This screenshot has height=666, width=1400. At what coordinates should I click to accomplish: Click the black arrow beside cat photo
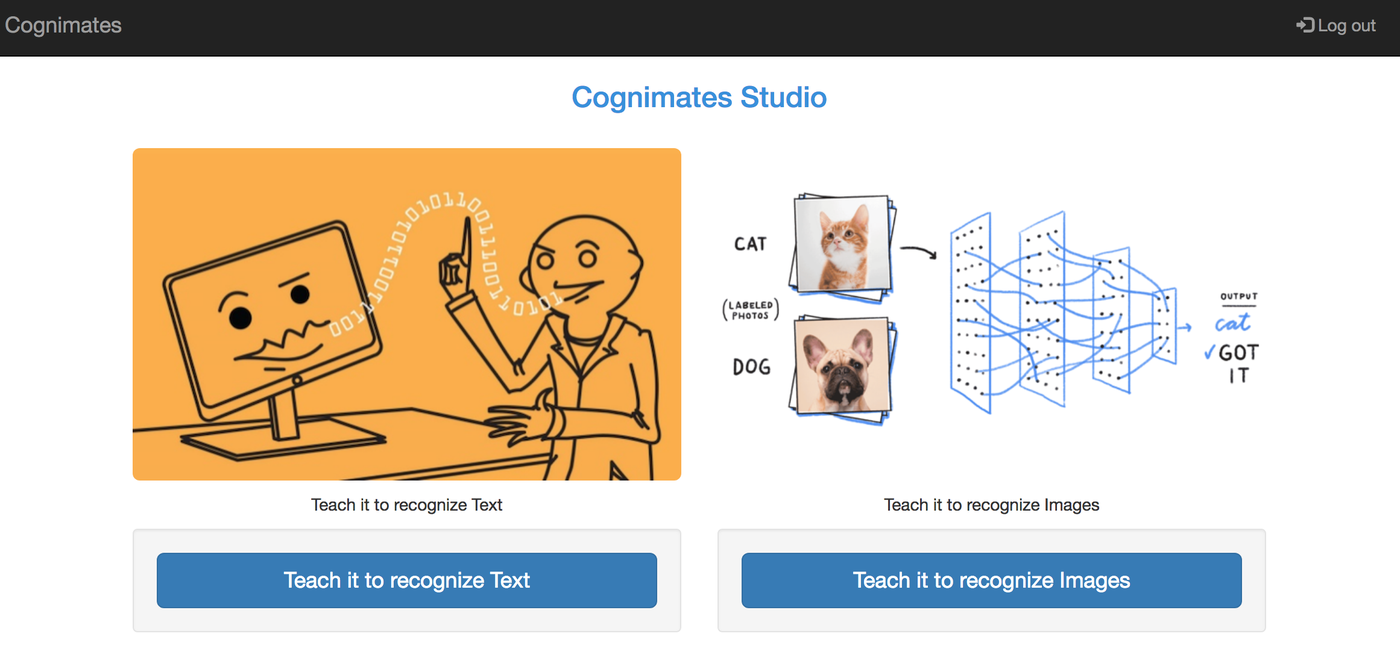[918, 251]
